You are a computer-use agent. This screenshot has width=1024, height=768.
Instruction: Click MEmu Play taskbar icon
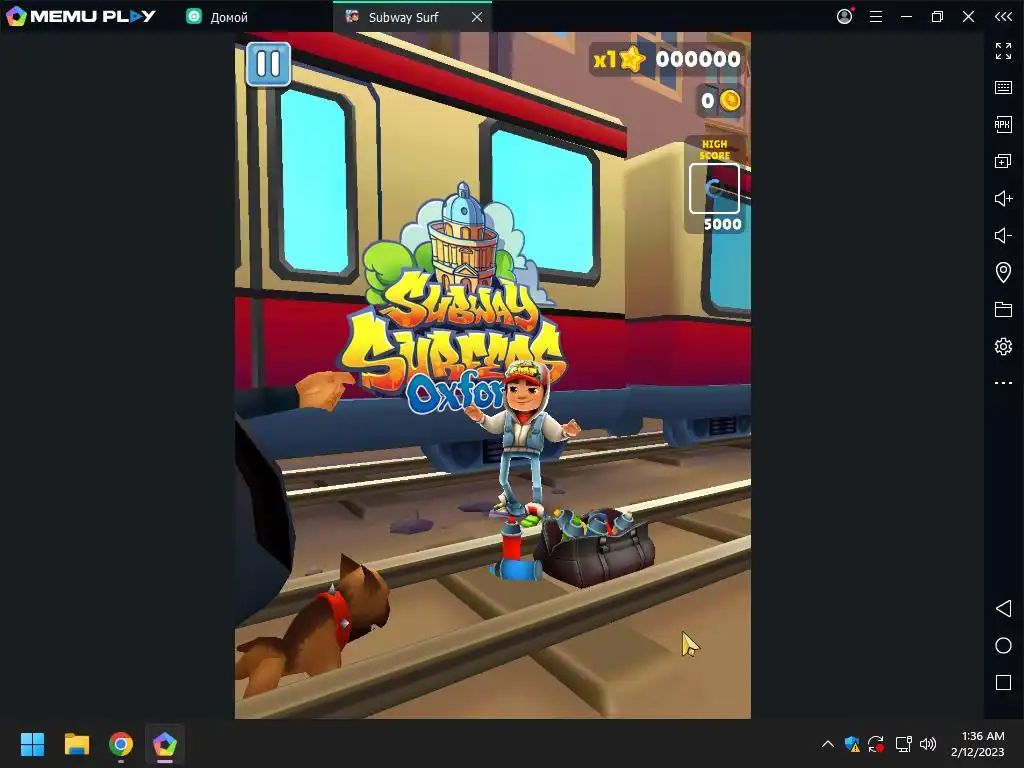click(165, 744)
